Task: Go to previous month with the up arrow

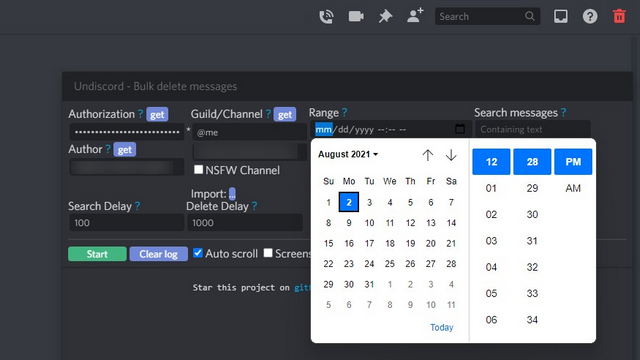Action: point(427,155)
